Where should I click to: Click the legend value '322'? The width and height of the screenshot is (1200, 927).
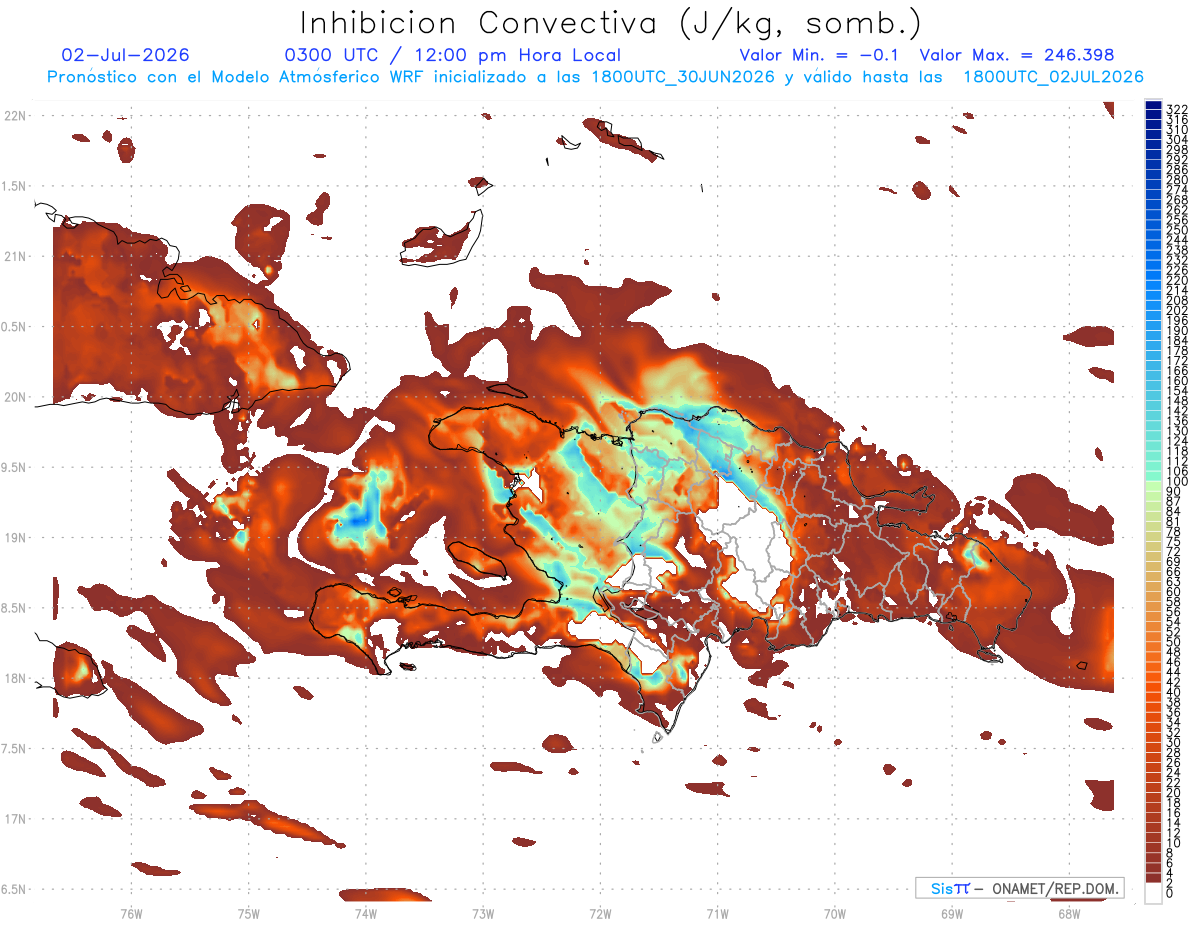tap(1177, 108)
